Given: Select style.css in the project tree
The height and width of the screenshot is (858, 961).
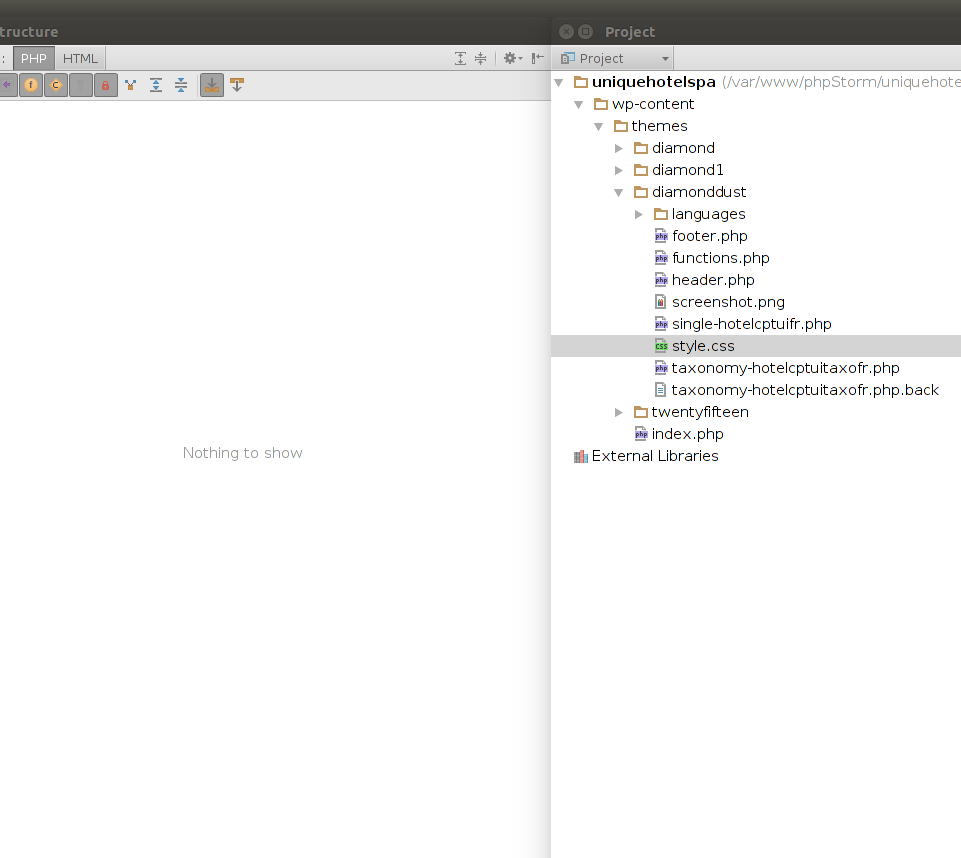Looking at the screenshot, I should pyautogui.click(x=703, y=346).
